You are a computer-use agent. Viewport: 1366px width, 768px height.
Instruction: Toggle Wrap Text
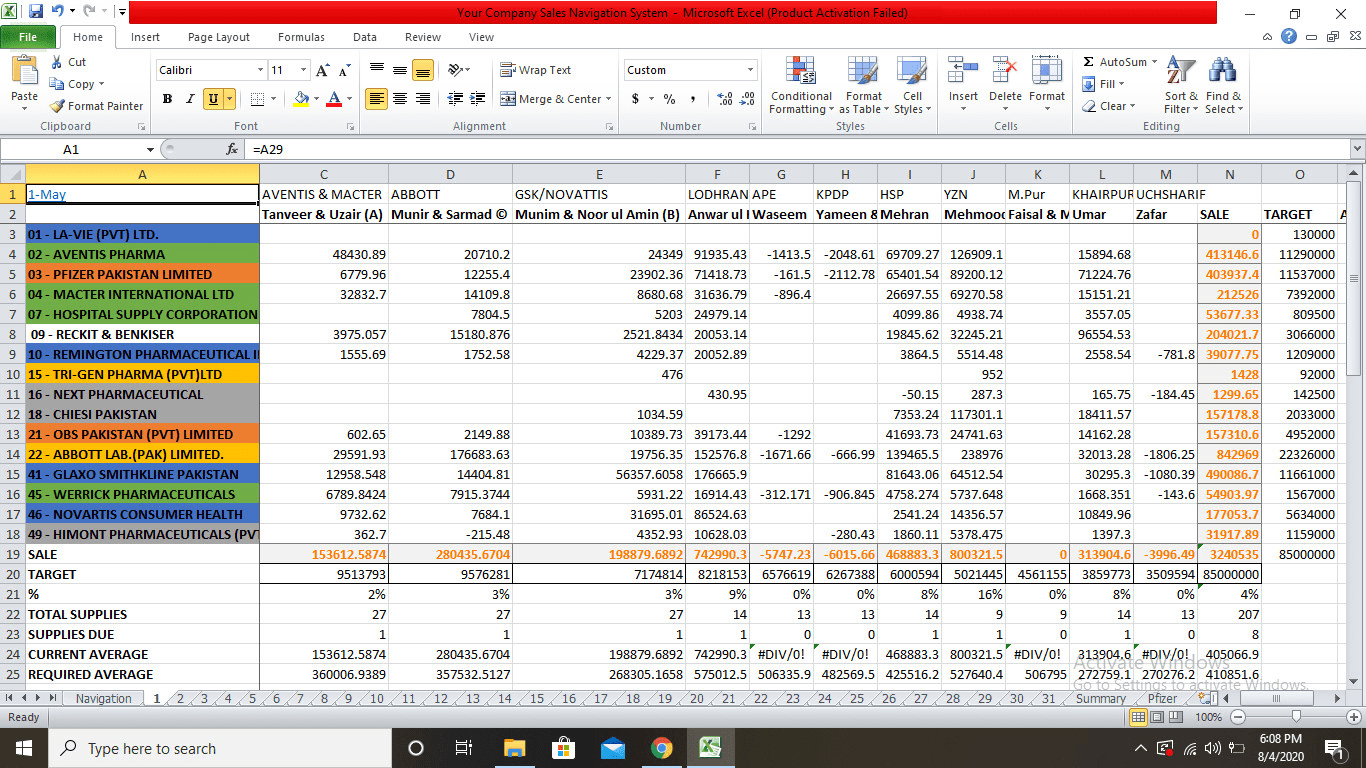(x=536, y=70)
